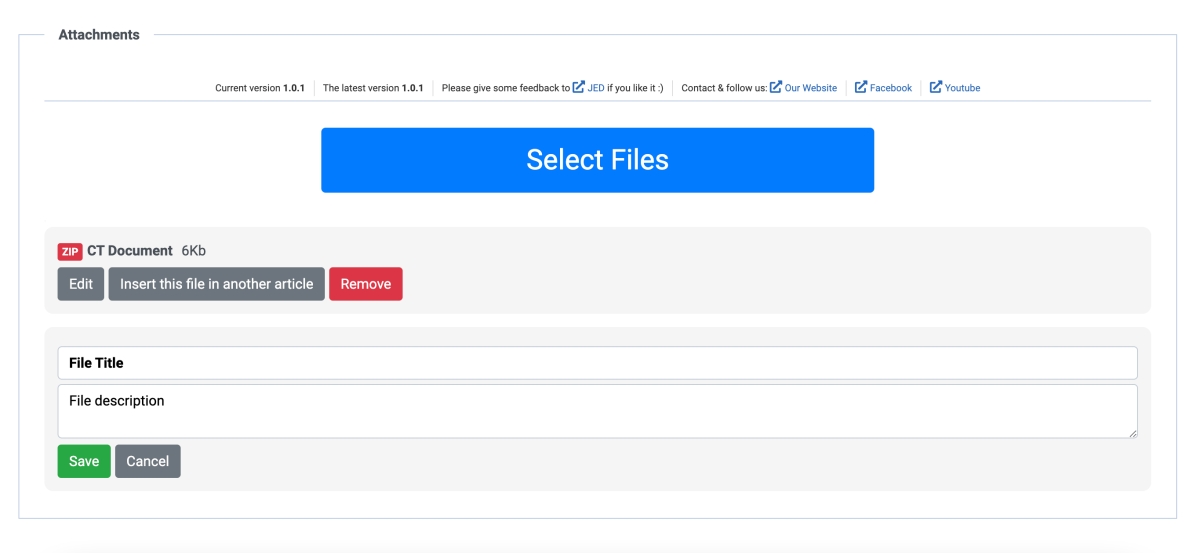Click the Current version 1.0.1 text
This screenshot has width=1200, height=553.
260,88
